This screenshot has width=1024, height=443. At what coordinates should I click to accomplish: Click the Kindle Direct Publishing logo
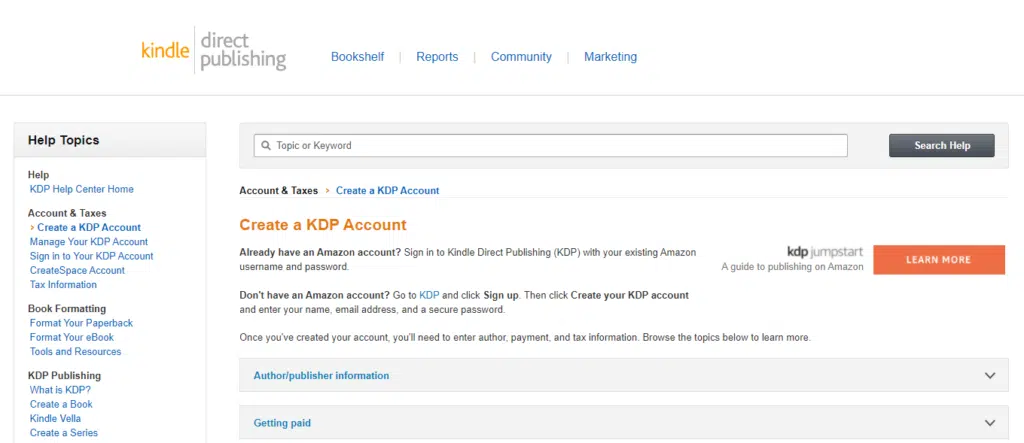pyautogui.click(x=213, y=50)
